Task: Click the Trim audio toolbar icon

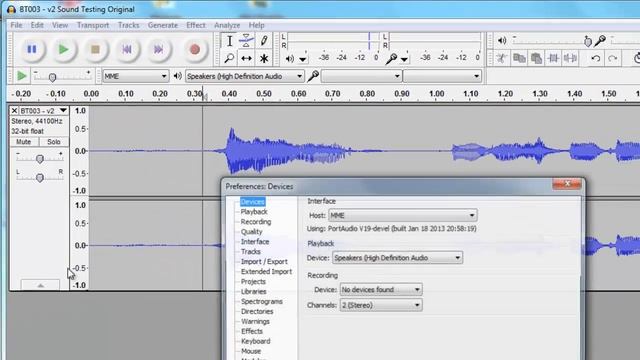Action: tap(553, 58)
